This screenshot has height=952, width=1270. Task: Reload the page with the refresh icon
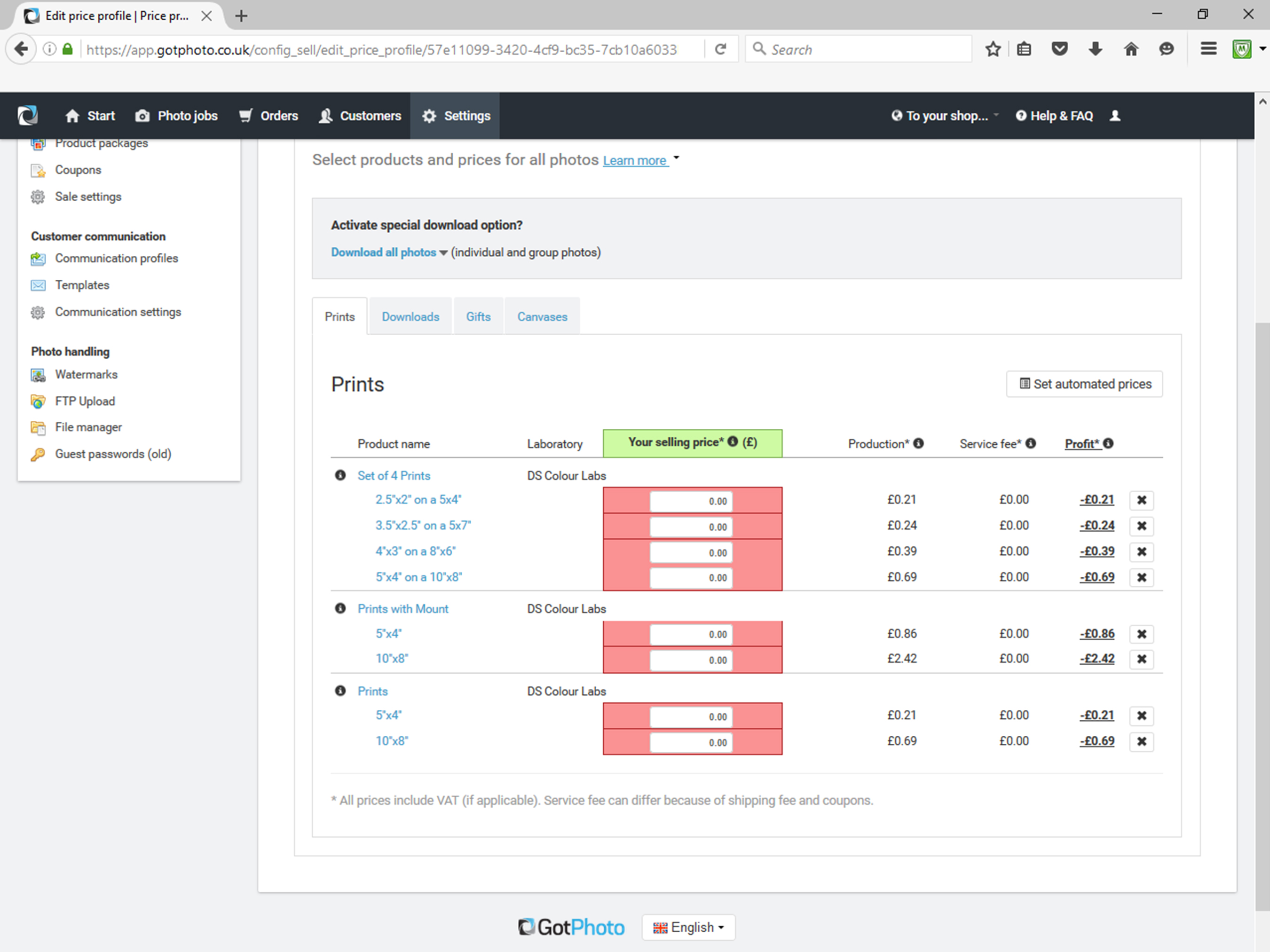(720, 49)
